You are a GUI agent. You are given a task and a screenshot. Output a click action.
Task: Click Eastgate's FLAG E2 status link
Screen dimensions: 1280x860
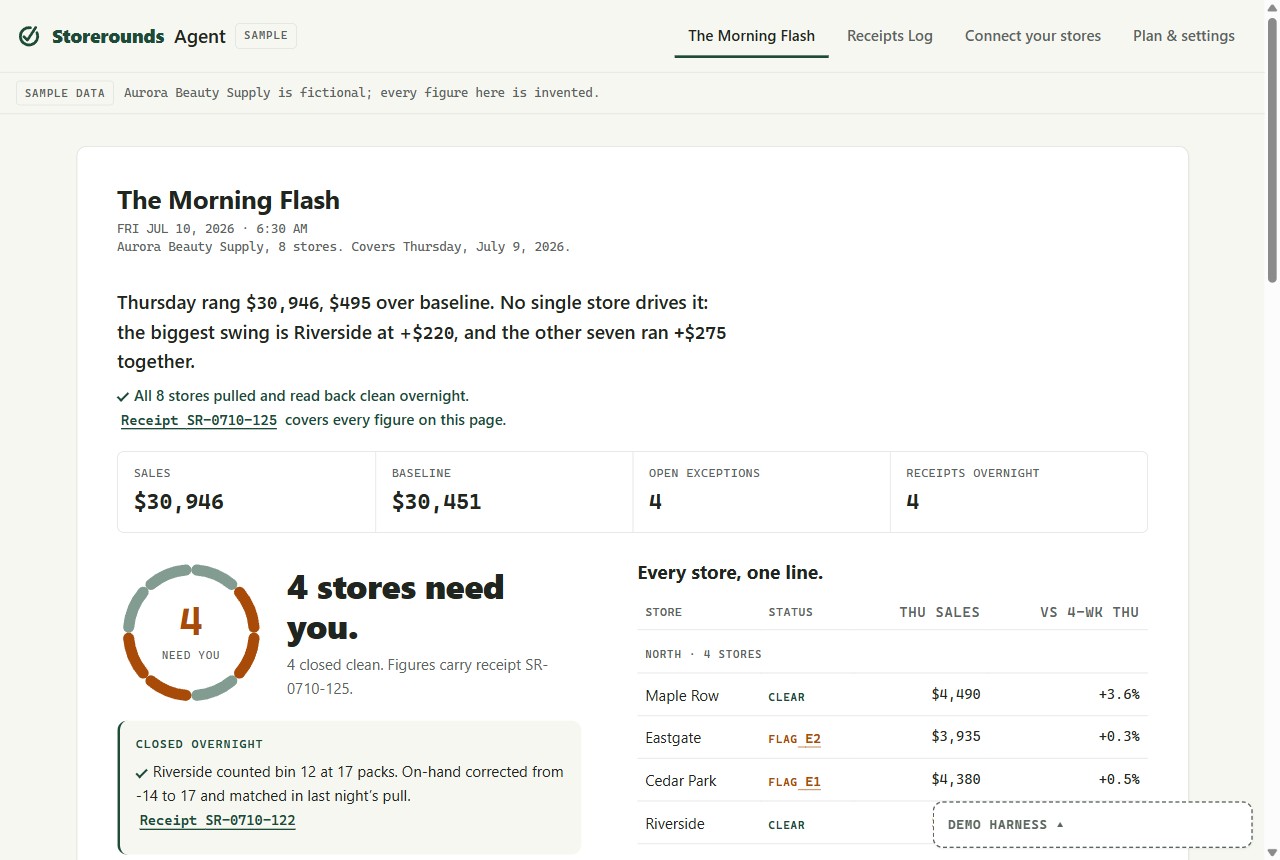pos(795,739)
